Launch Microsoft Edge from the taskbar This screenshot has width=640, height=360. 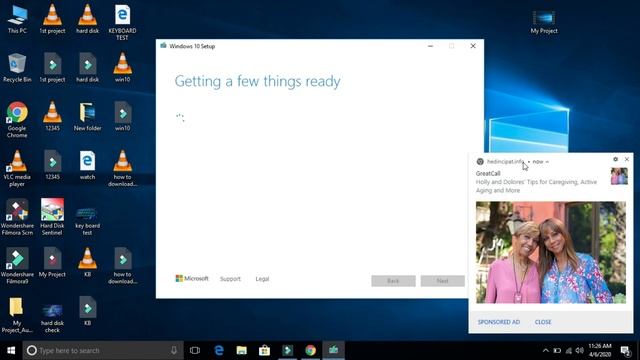(x=219, y=350)
